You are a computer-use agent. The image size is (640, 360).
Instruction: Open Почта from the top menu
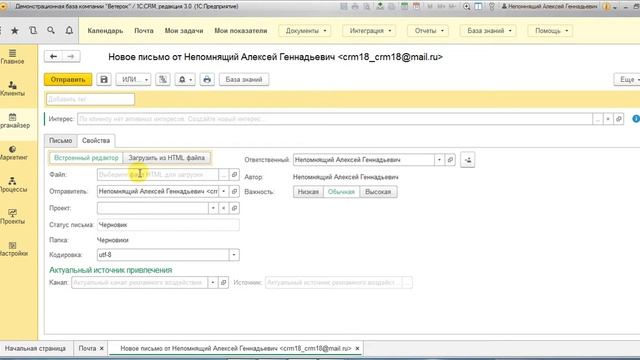click(x=144, y=31)
